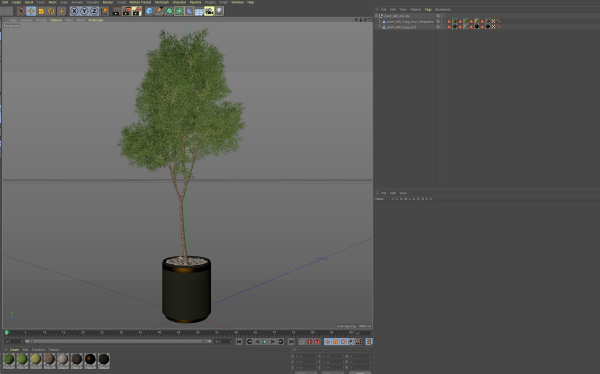Screen dimensions: 600x374
Task: Select the Rotate tool
Action: 51,11
